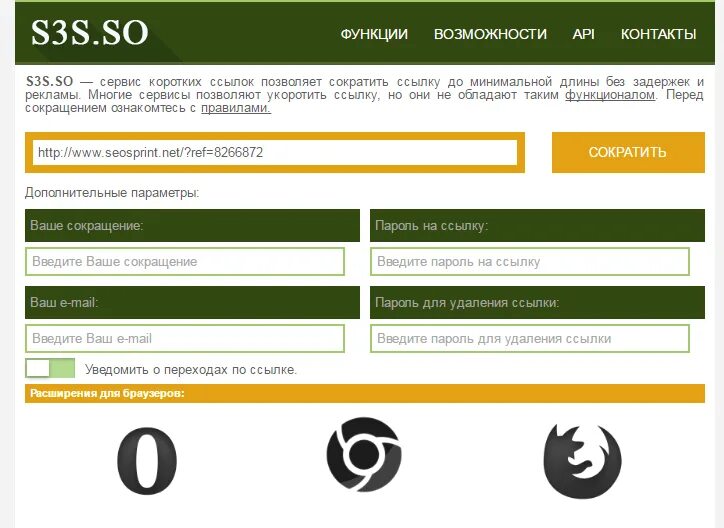Click the S3S.SO site logo
Image resolution: width=724 pixels, height=528 pixels.
[90, 33]
